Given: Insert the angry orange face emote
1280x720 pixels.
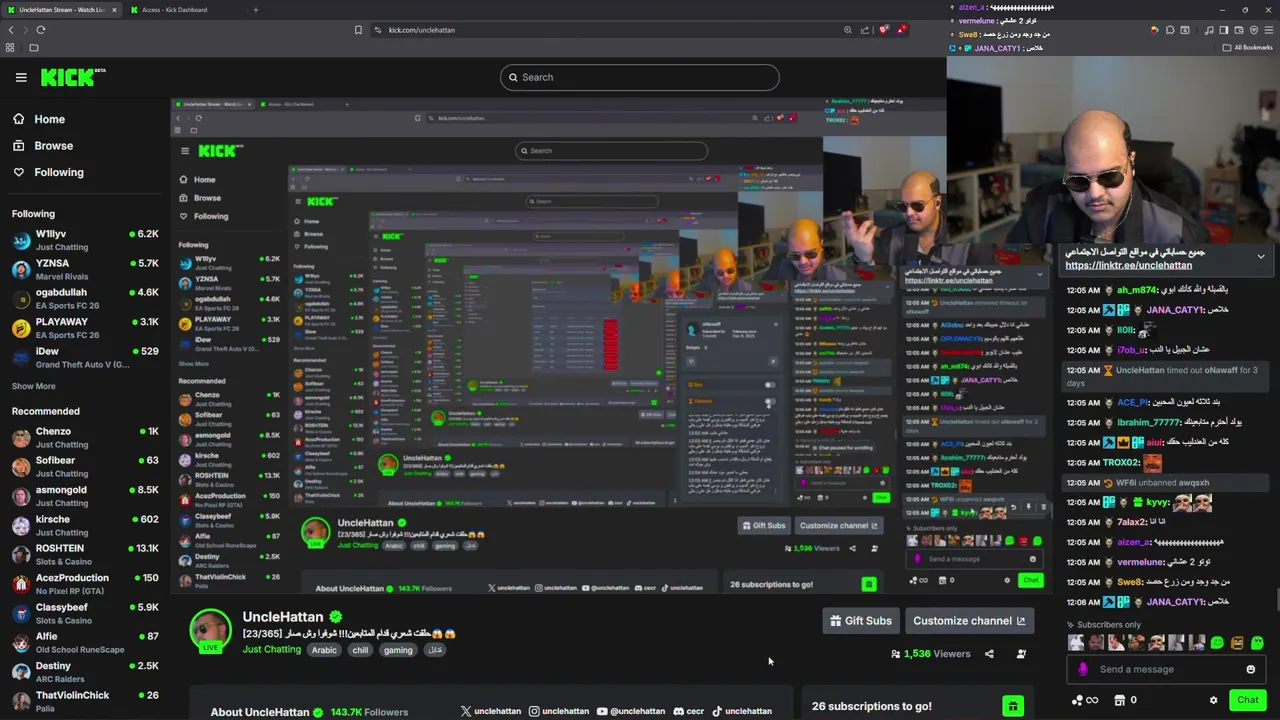Looking at the screenshot, I should pyautogui.click(x=1237, y=643).
